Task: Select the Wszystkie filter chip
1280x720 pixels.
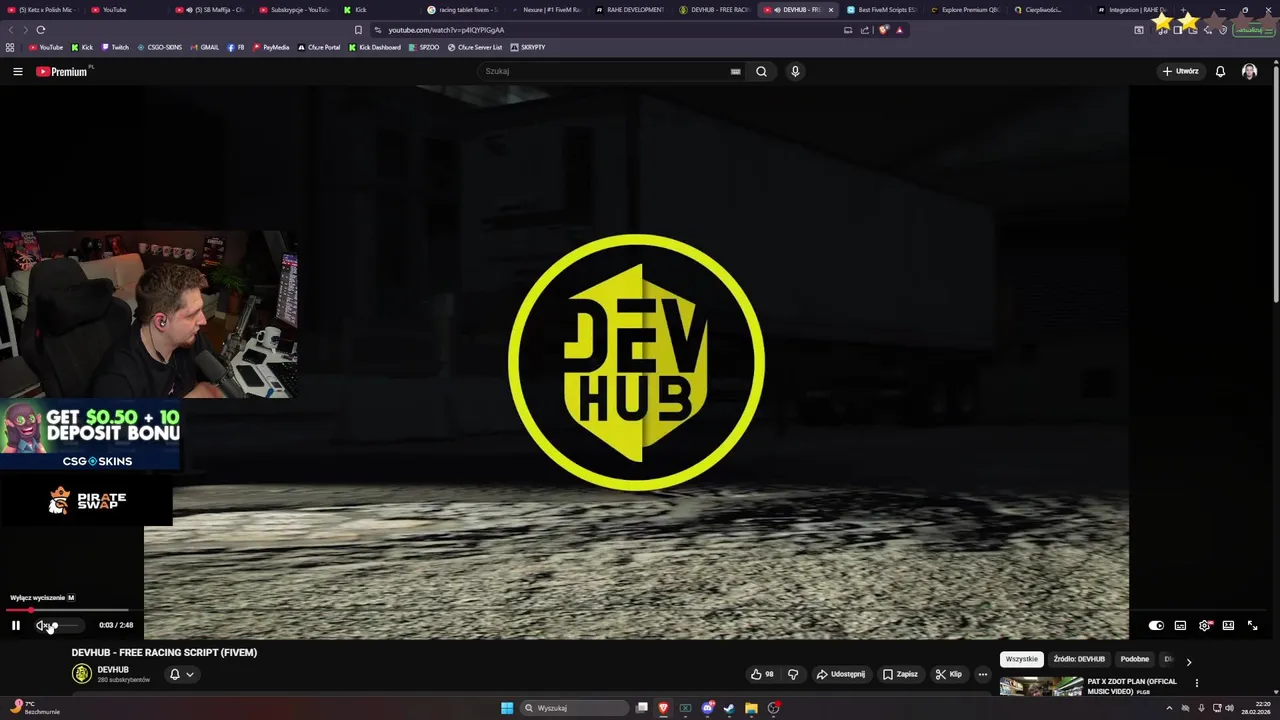Action: [x=1021, y=659]
